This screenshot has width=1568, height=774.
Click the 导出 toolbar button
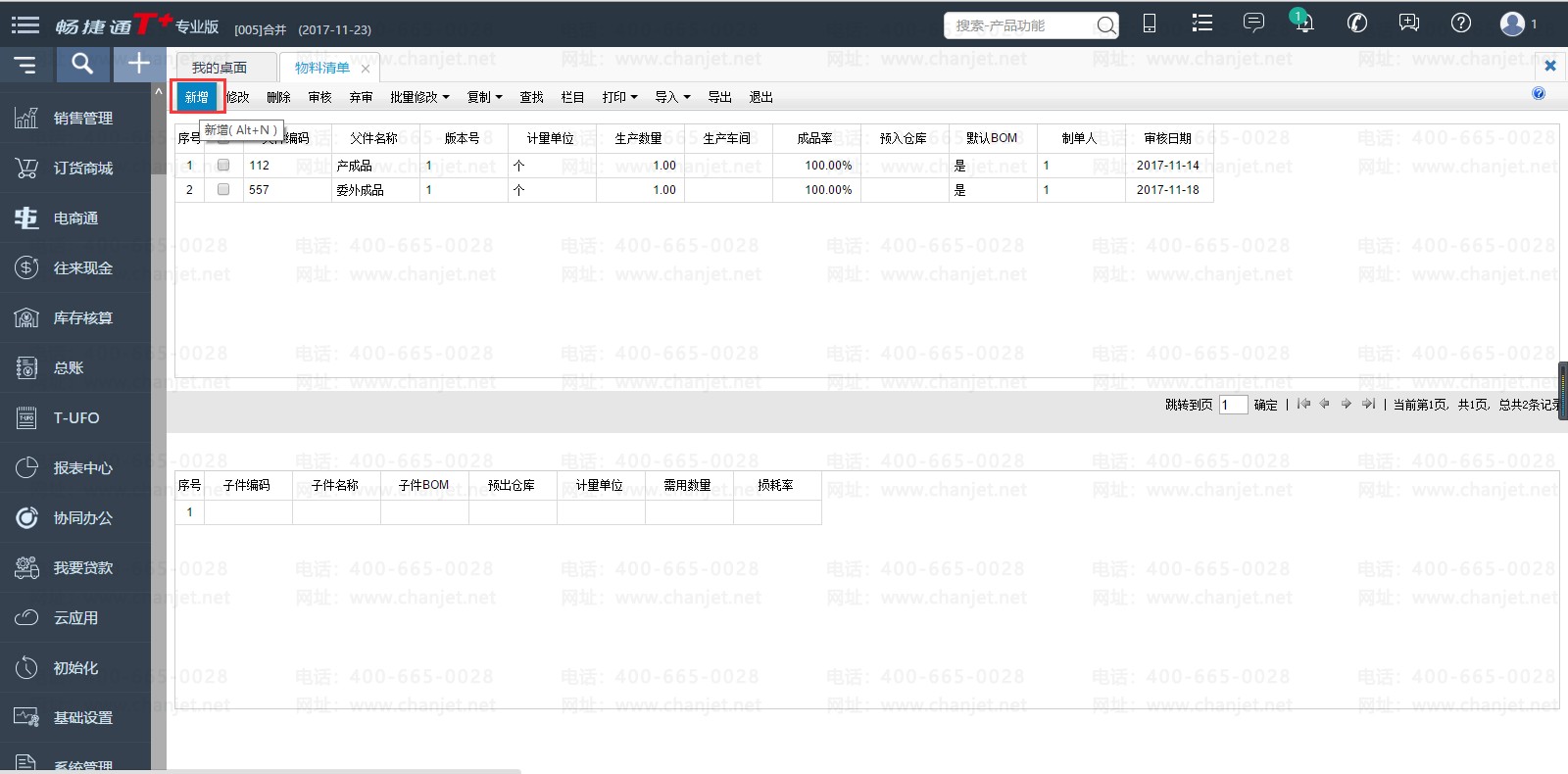coord(719,97)
